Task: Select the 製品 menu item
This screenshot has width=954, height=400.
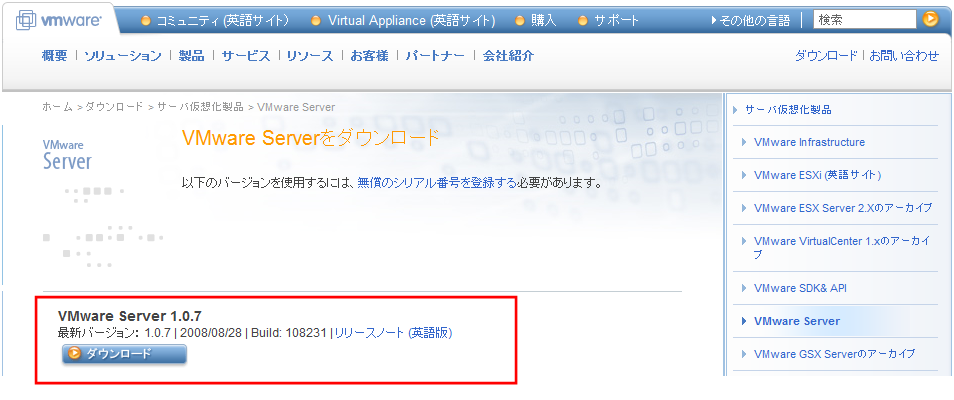Action: [x=192, y=56]
